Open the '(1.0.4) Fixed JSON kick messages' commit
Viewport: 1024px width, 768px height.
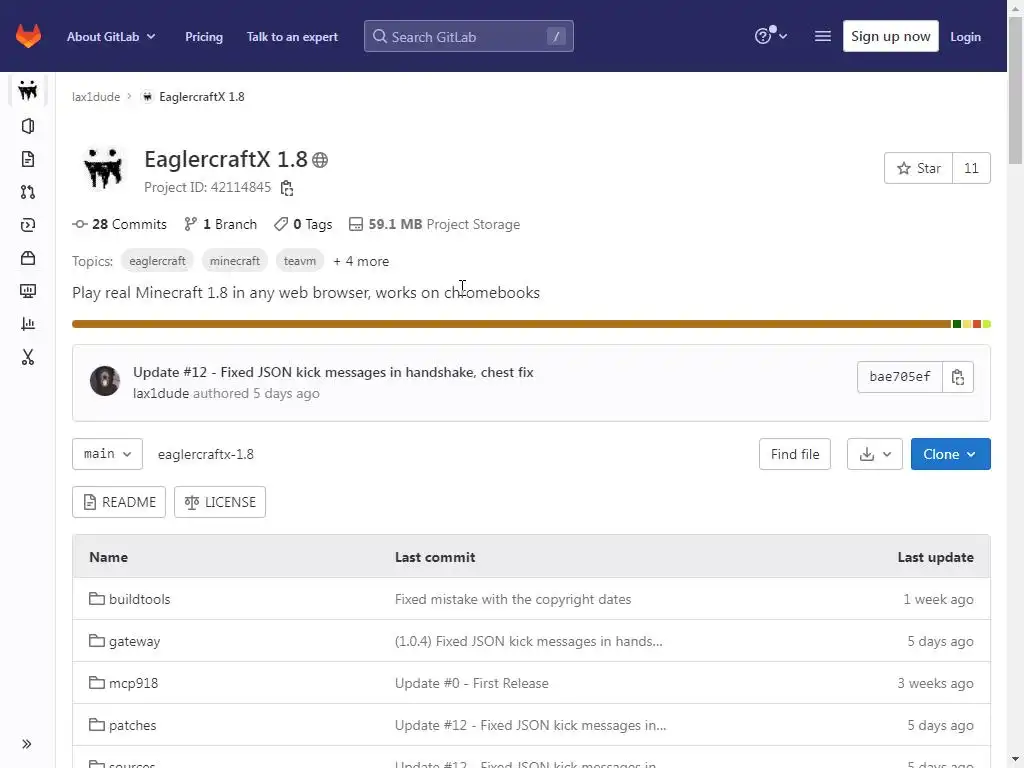click(x=528, y=641)
